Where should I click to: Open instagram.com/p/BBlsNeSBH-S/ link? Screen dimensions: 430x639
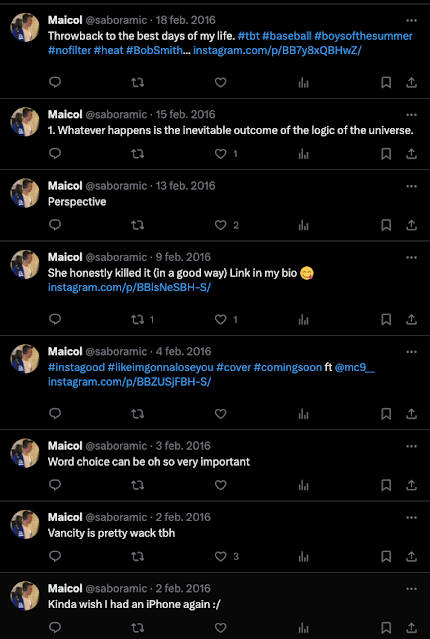[130, 287]
